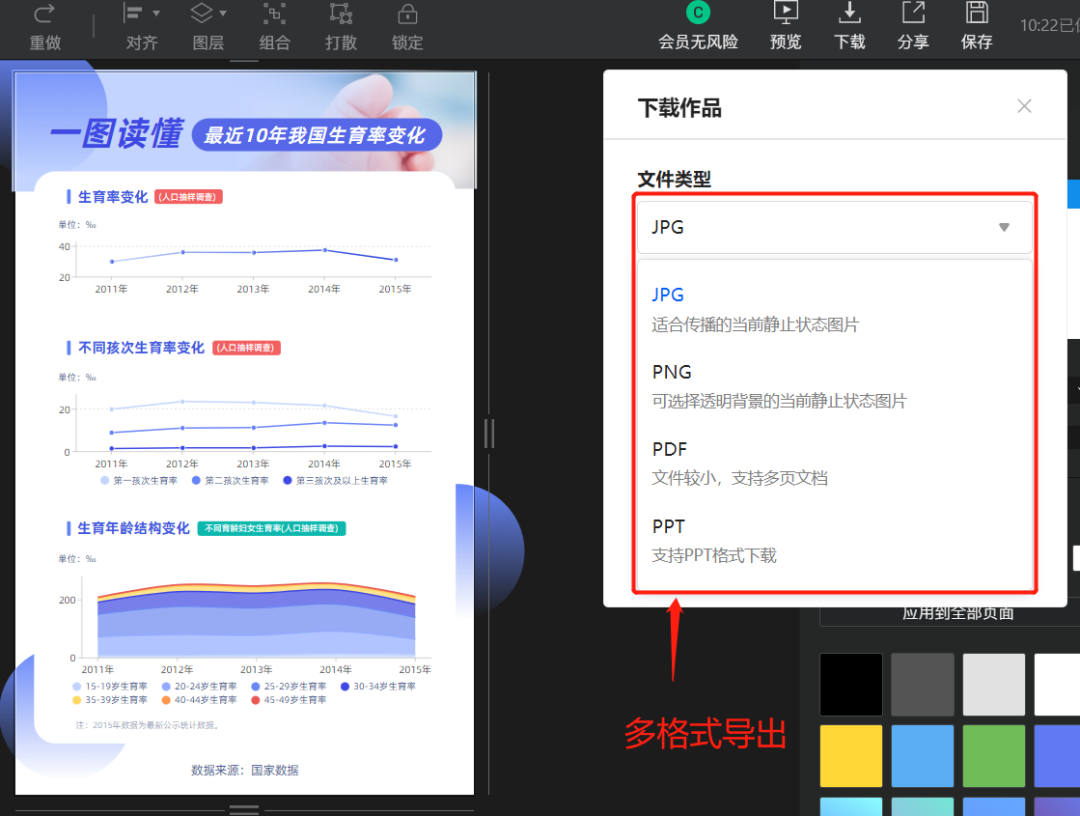Open the 文件类型 JPG dropdown
This screenshot has height=816, width=1080.
[834, 227]
